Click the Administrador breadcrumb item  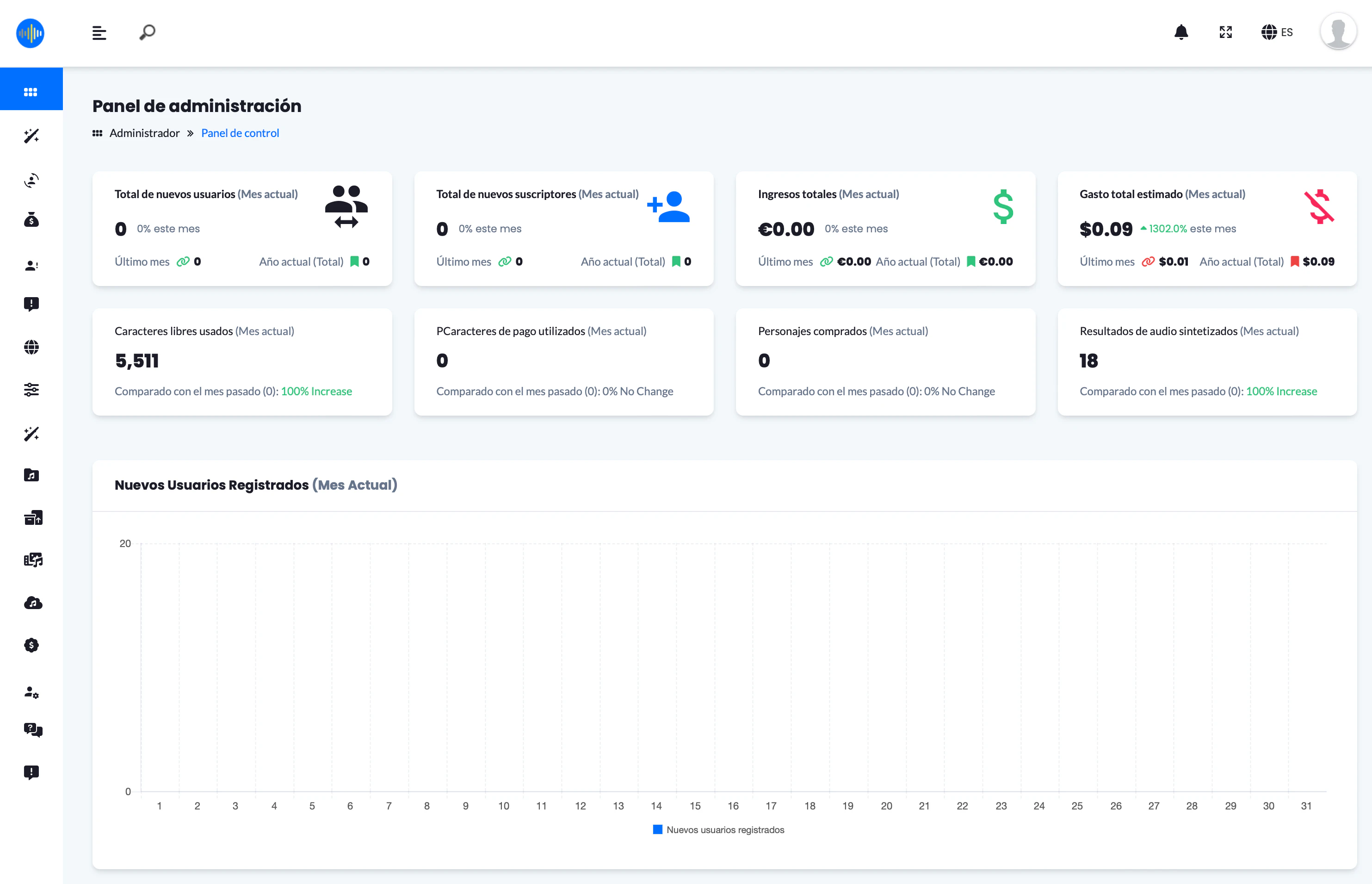144,133
